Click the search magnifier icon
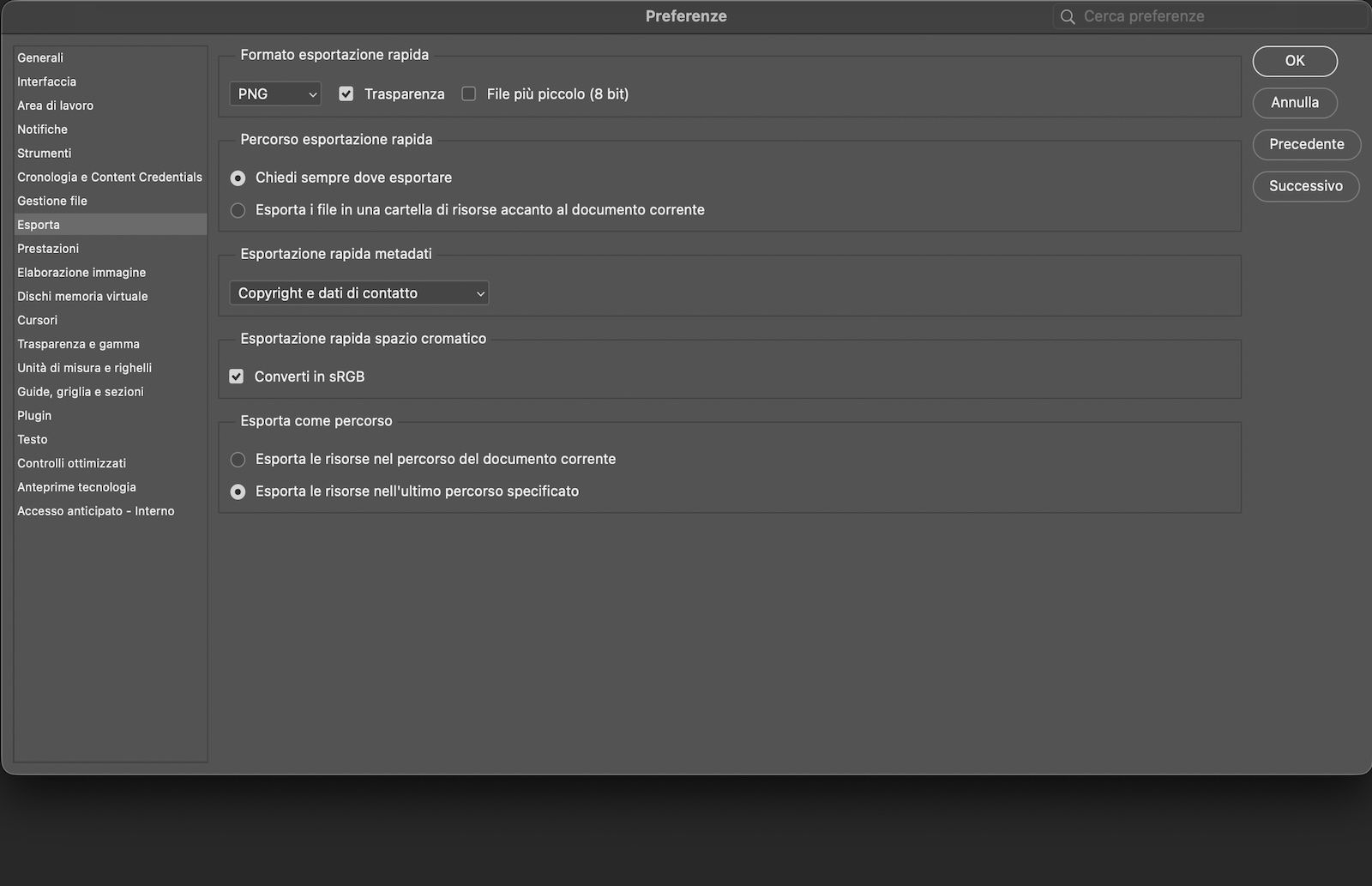Image resolution: width=1372 pixels, height=886 pixels. pos(1067,15)
